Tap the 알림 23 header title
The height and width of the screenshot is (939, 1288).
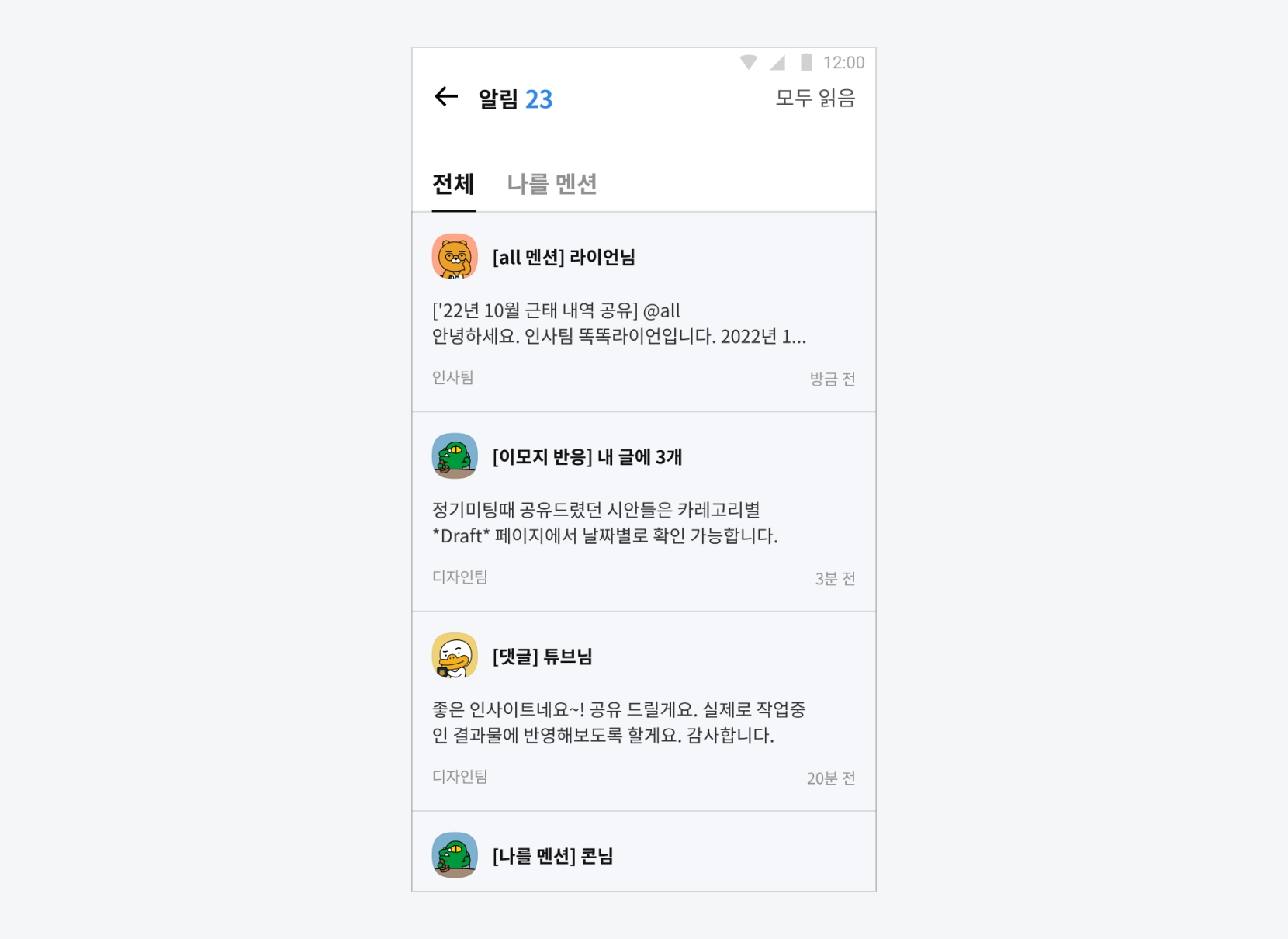515,99
